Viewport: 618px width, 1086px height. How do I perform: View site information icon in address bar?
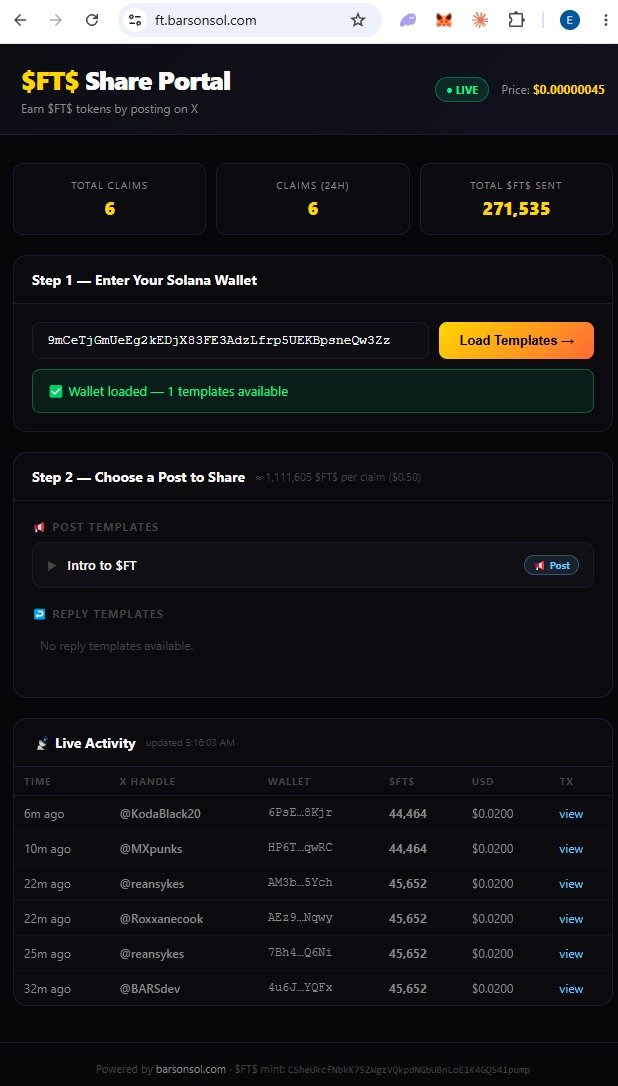(x=135, y=20)
